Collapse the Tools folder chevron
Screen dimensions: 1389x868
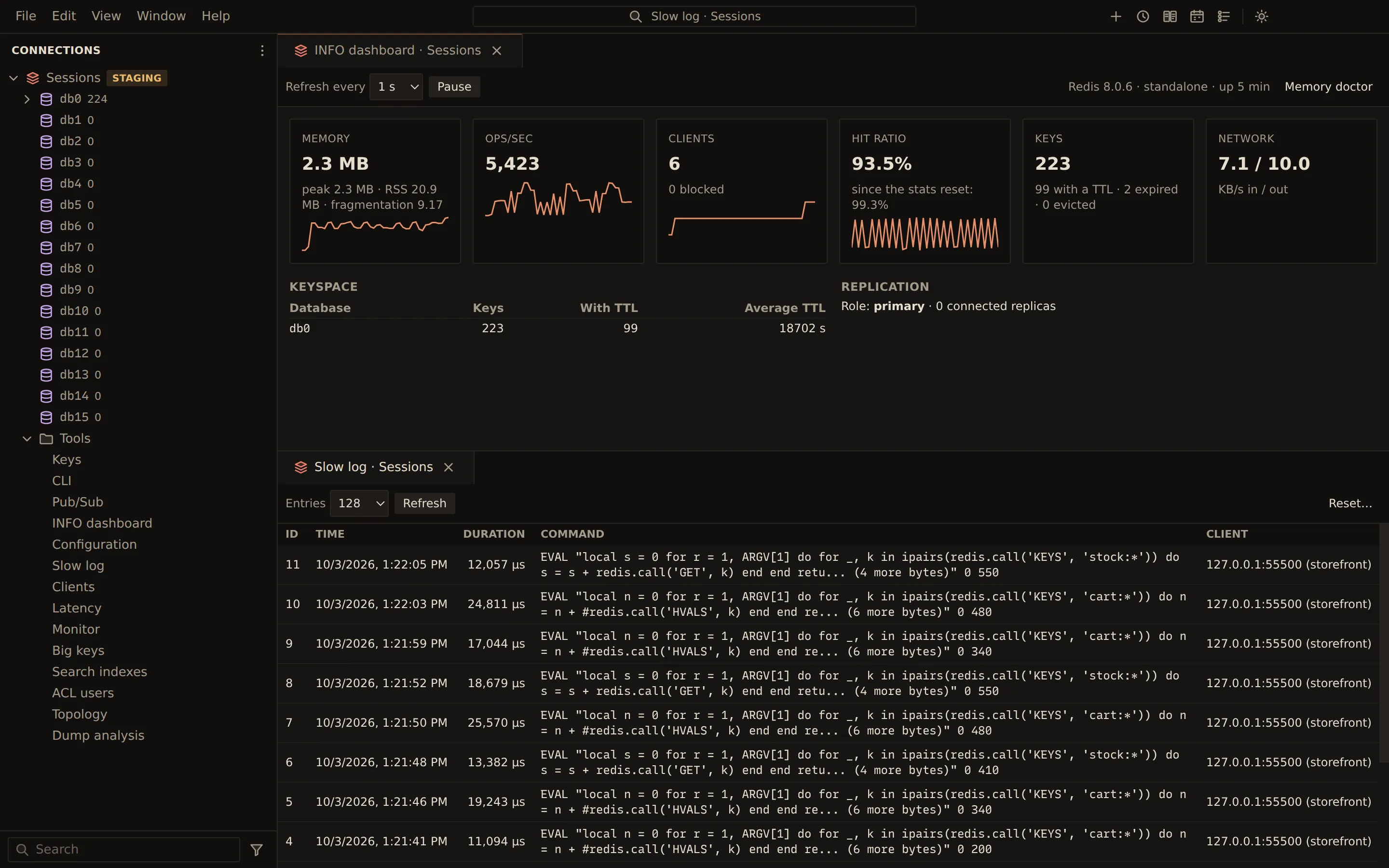tap(27, 439)
